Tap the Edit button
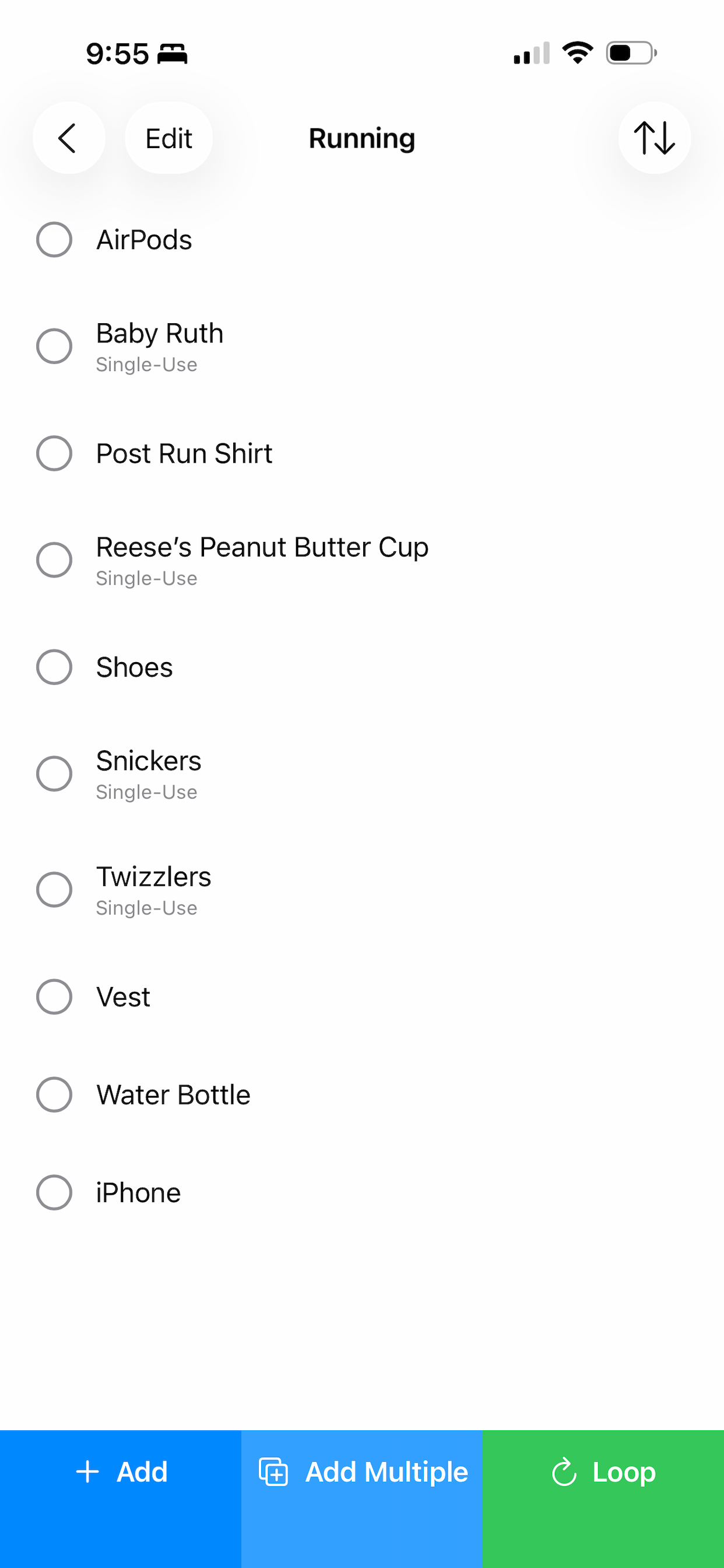The width and height of the screenshot is (724, 1568). coord(168,138)
